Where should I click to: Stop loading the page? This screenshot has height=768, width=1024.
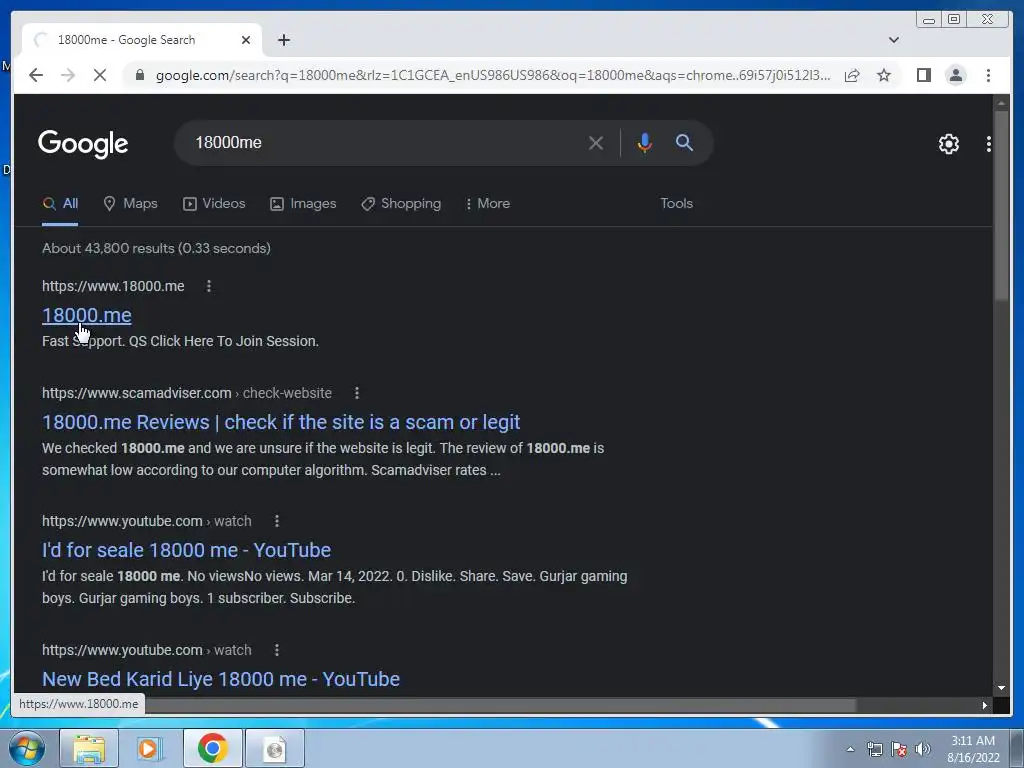point(99,75)
